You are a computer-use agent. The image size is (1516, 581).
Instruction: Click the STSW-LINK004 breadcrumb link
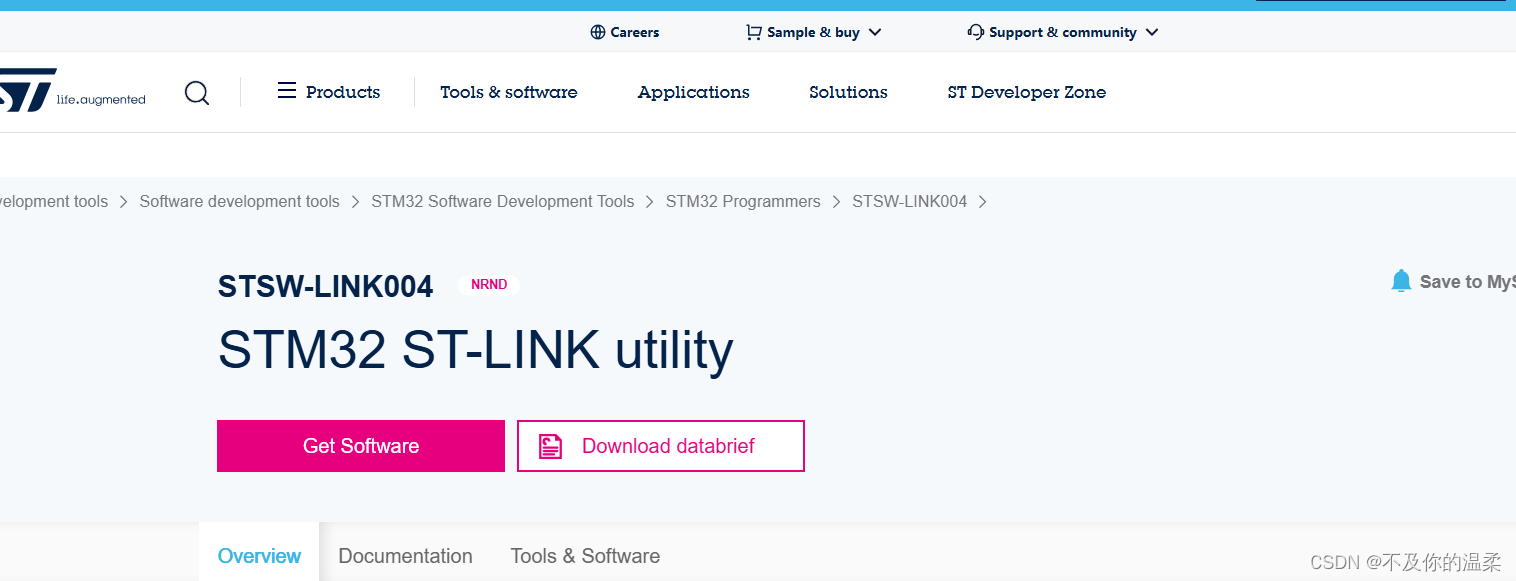(x=910, y=202)
